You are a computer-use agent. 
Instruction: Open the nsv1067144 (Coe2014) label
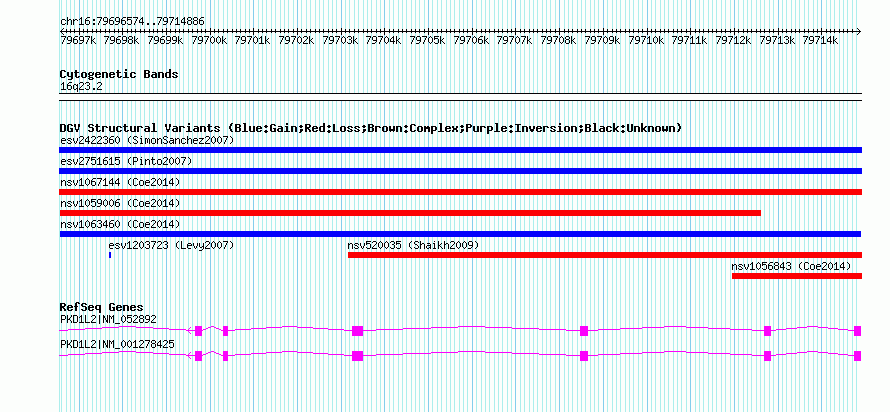tap(120, 182)
